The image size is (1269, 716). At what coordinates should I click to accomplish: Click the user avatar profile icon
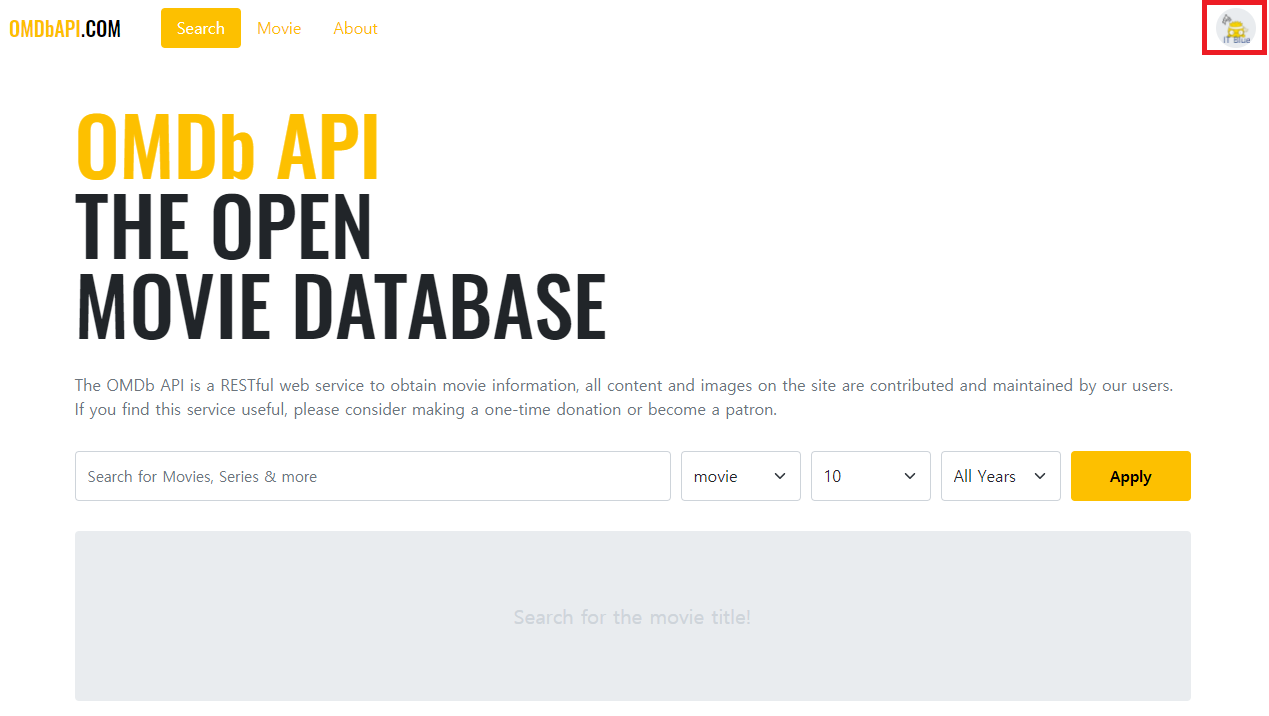[x=1235, y=28]
